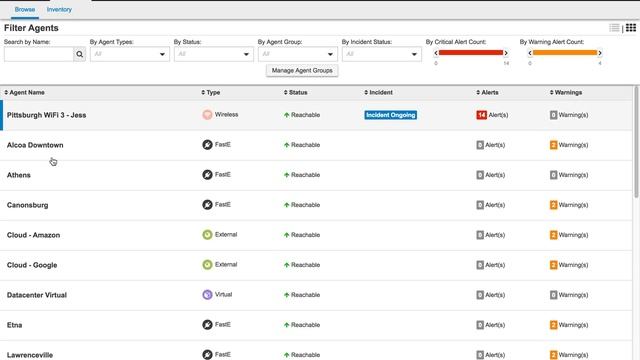This screenshot has height=360, width=640.
Task: Click warnings badge in Canonsburg row
Action: [553, 205]
